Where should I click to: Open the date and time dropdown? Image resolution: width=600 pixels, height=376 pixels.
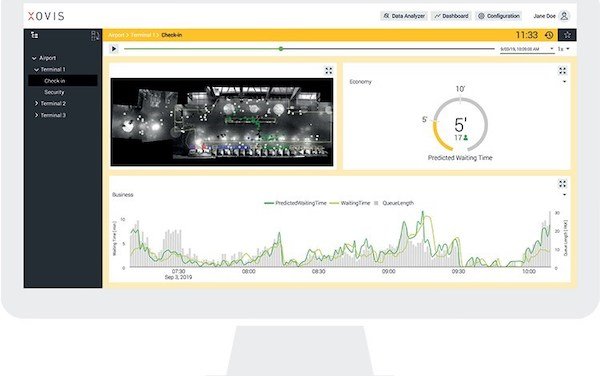527,49
